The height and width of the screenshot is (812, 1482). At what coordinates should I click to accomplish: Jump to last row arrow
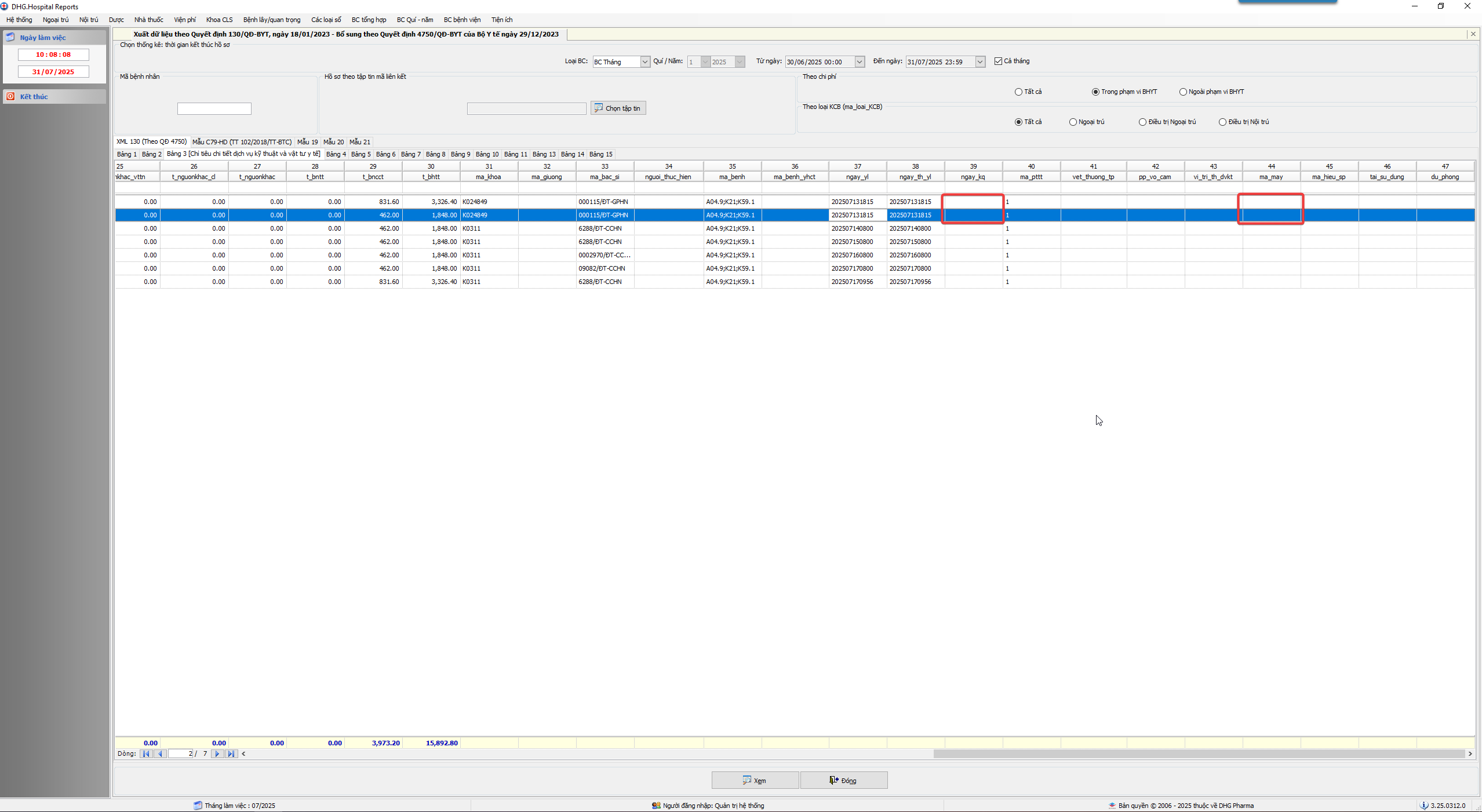231,753
